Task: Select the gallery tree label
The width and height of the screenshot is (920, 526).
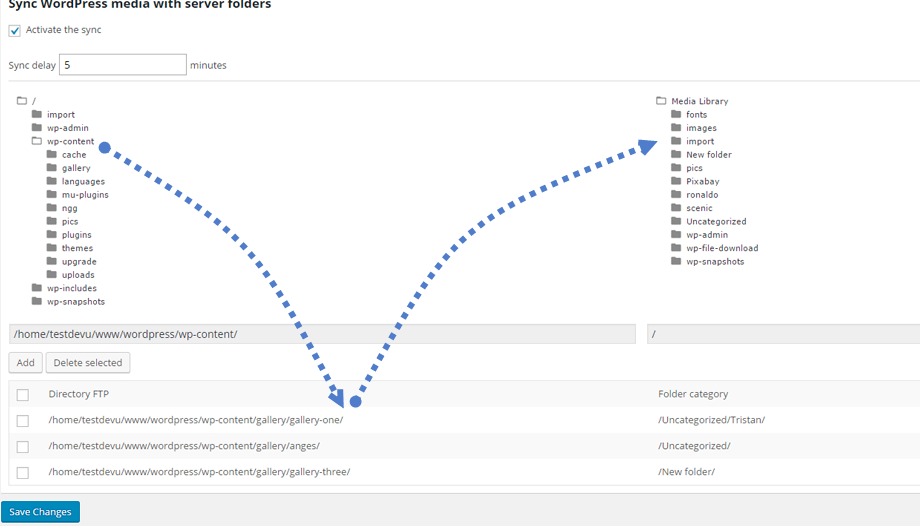Action: point(76,168)
